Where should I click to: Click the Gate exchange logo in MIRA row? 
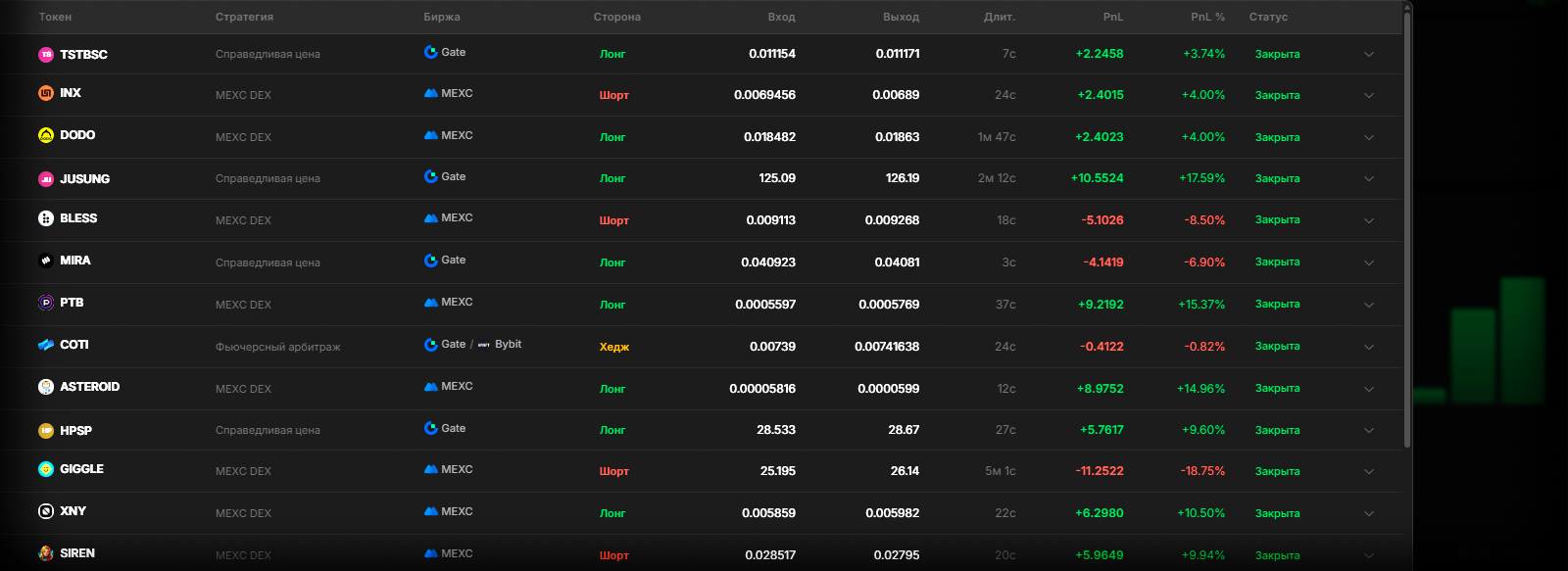pyautogui.click(x=431, y=261)
